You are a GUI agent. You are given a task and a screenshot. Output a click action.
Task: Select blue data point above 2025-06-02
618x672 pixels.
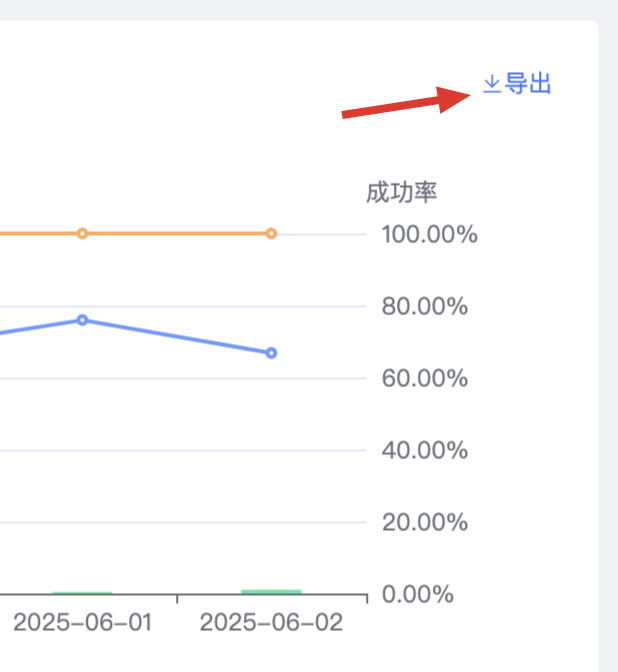pyautogui.click(x=271, y=353)
